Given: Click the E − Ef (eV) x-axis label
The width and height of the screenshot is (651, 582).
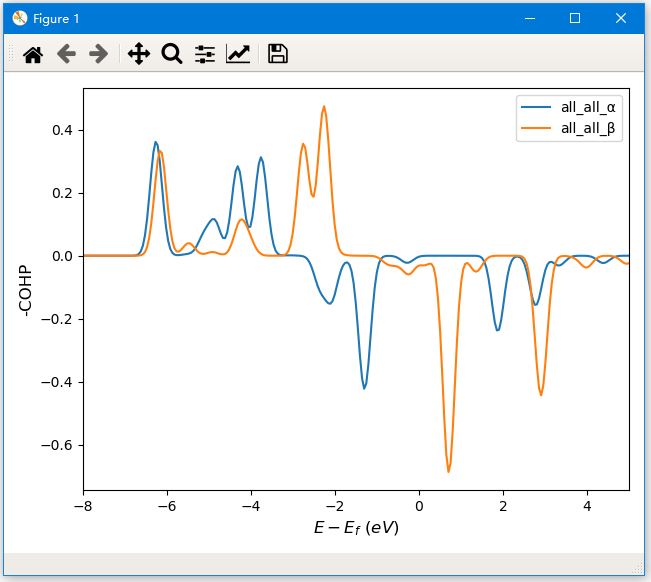Looking at the screenshot, I should 356,528.
